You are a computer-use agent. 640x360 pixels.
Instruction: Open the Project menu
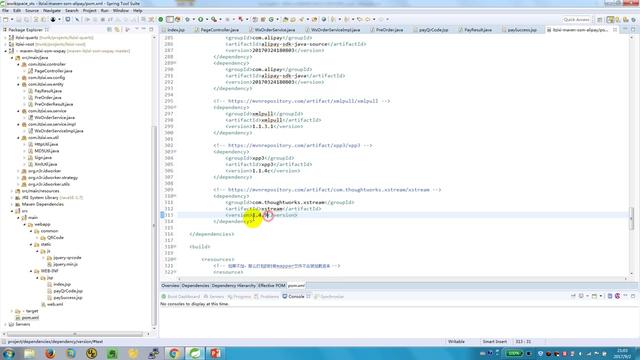click(89, 11)
